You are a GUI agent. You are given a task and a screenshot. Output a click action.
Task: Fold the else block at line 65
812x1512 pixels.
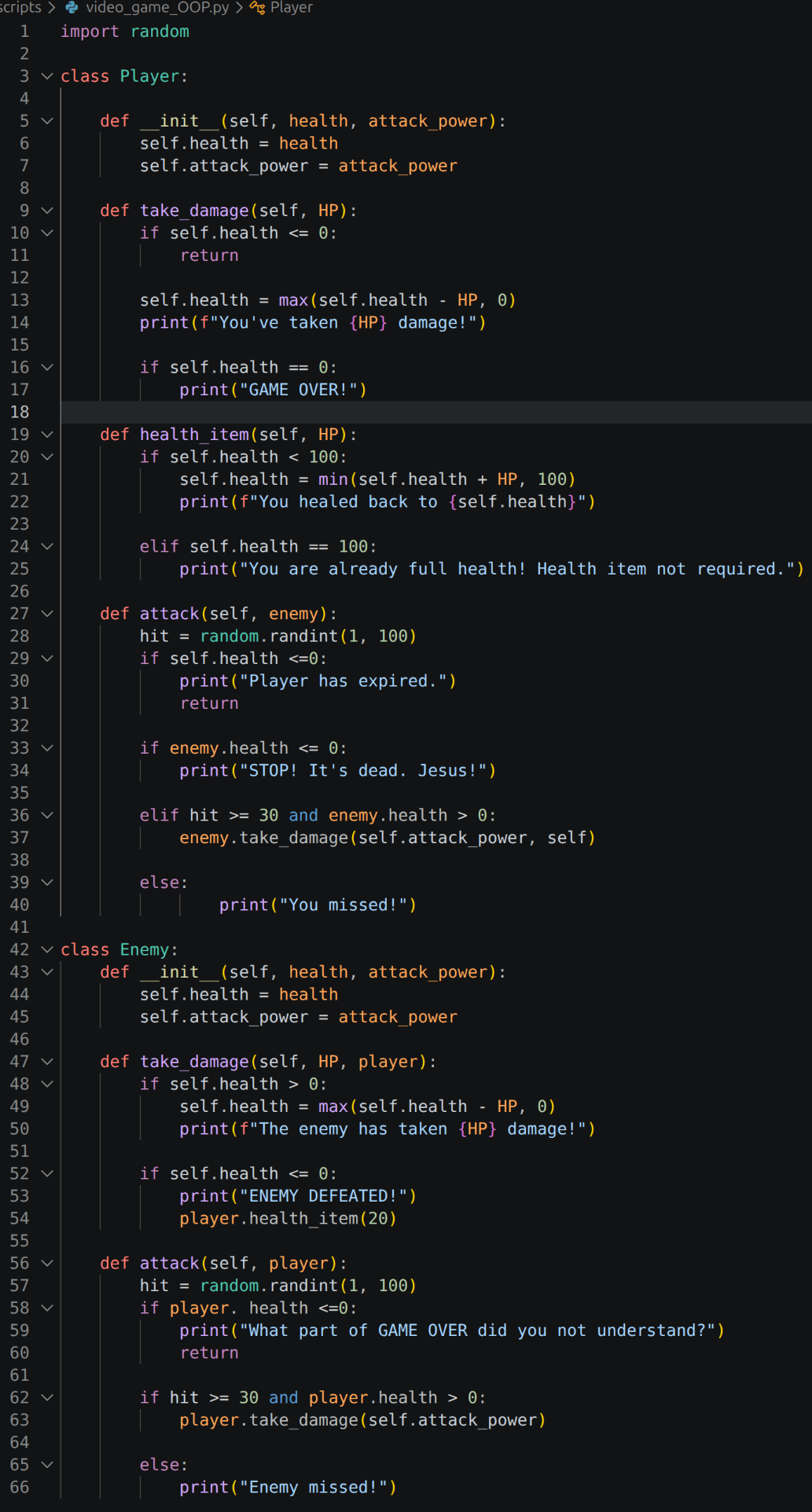pyautogui.click(x=47, y=1465)
